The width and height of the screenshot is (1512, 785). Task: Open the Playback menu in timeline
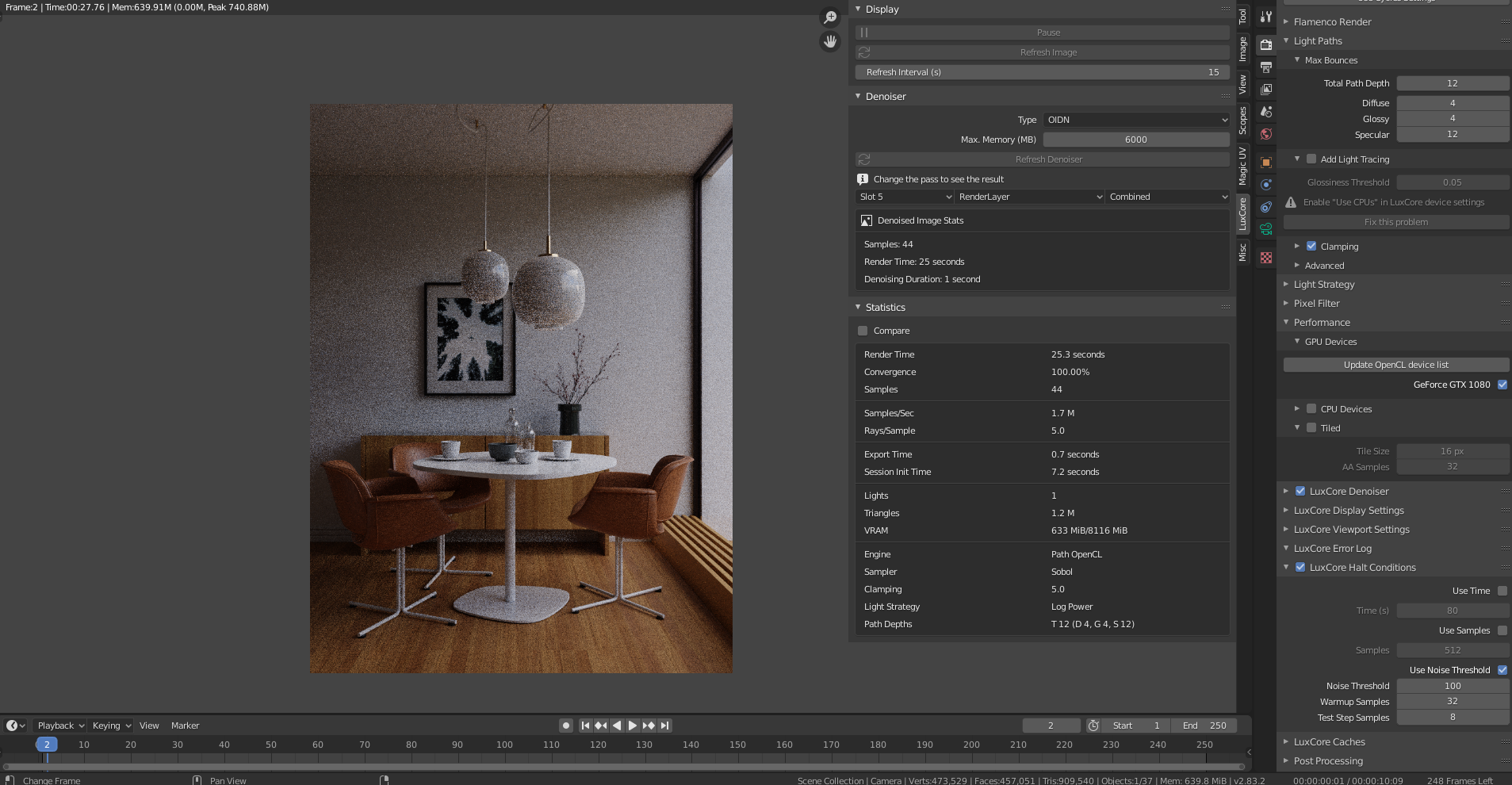[x=59, y=726]
